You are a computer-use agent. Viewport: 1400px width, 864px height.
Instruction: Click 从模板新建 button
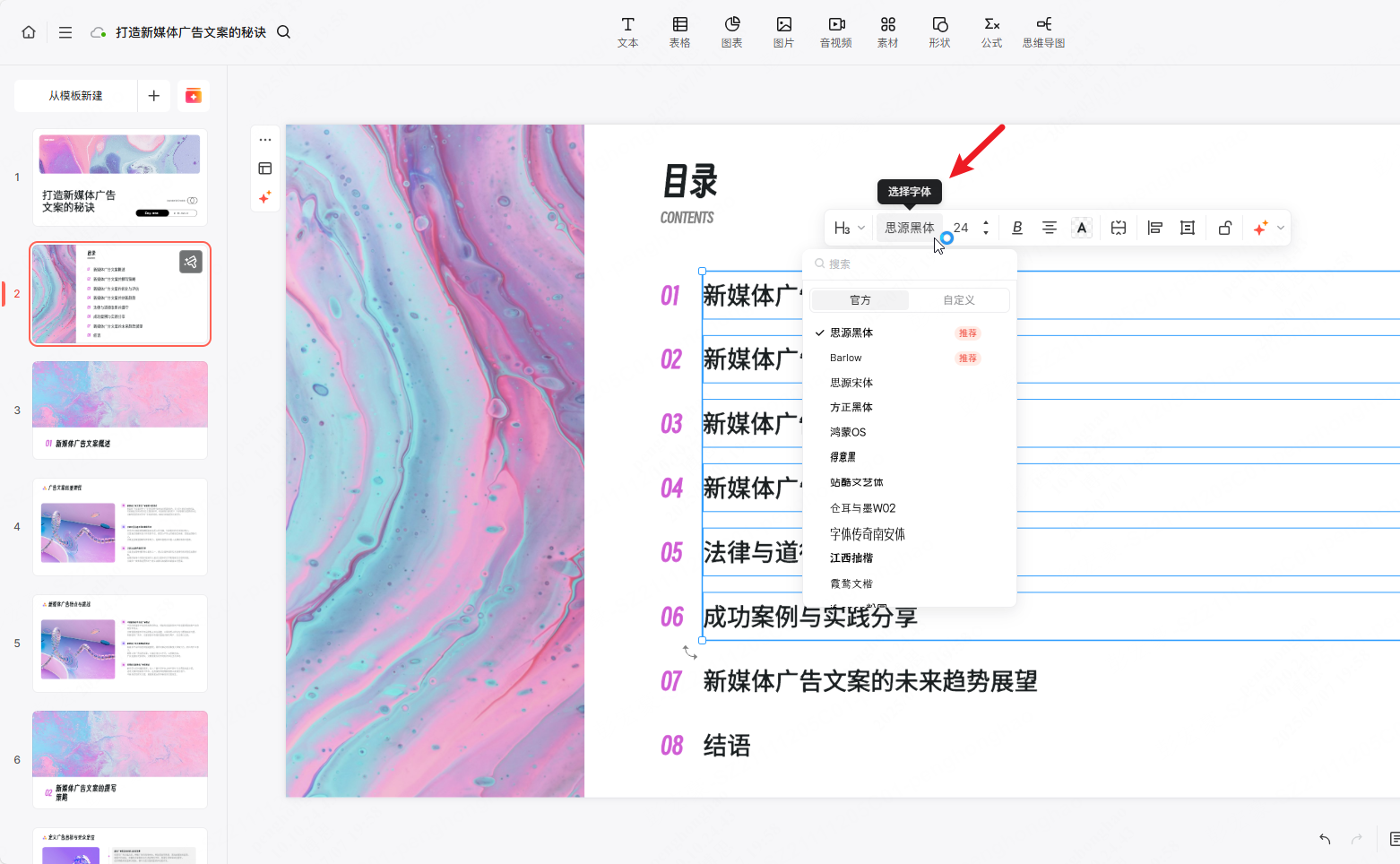point(76,96)
